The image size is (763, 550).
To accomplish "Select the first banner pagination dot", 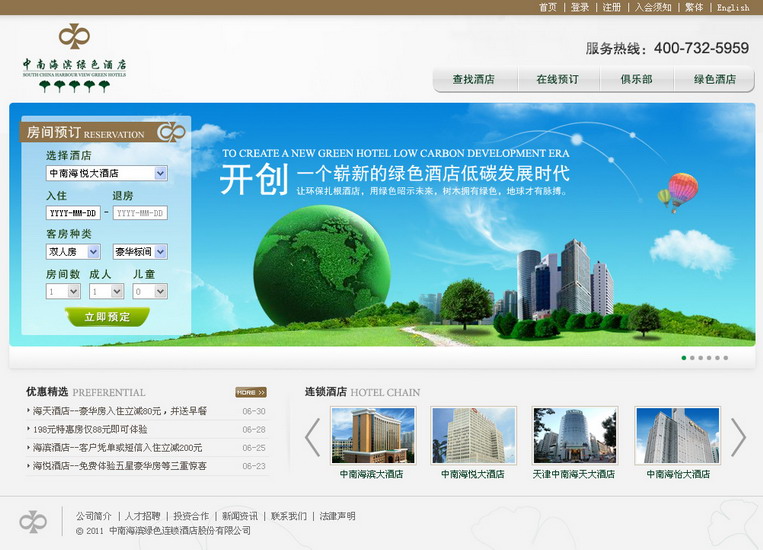I will tap(684, 358).
